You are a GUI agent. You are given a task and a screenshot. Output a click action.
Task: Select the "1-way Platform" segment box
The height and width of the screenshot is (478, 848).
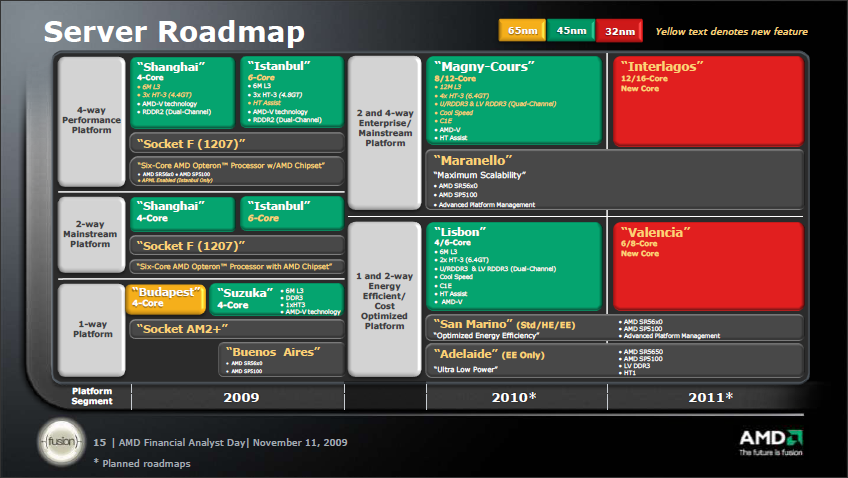(91, 329)
